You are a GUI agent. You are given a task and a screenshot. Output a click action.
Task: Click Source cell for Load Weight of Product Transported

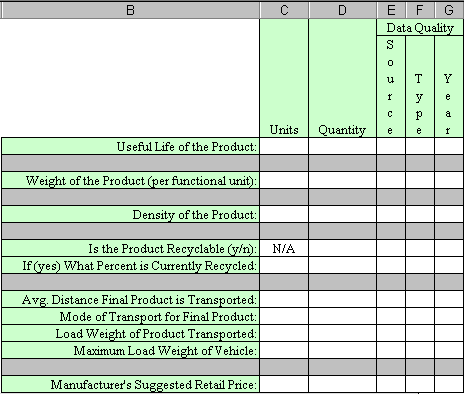coord(391,333)
